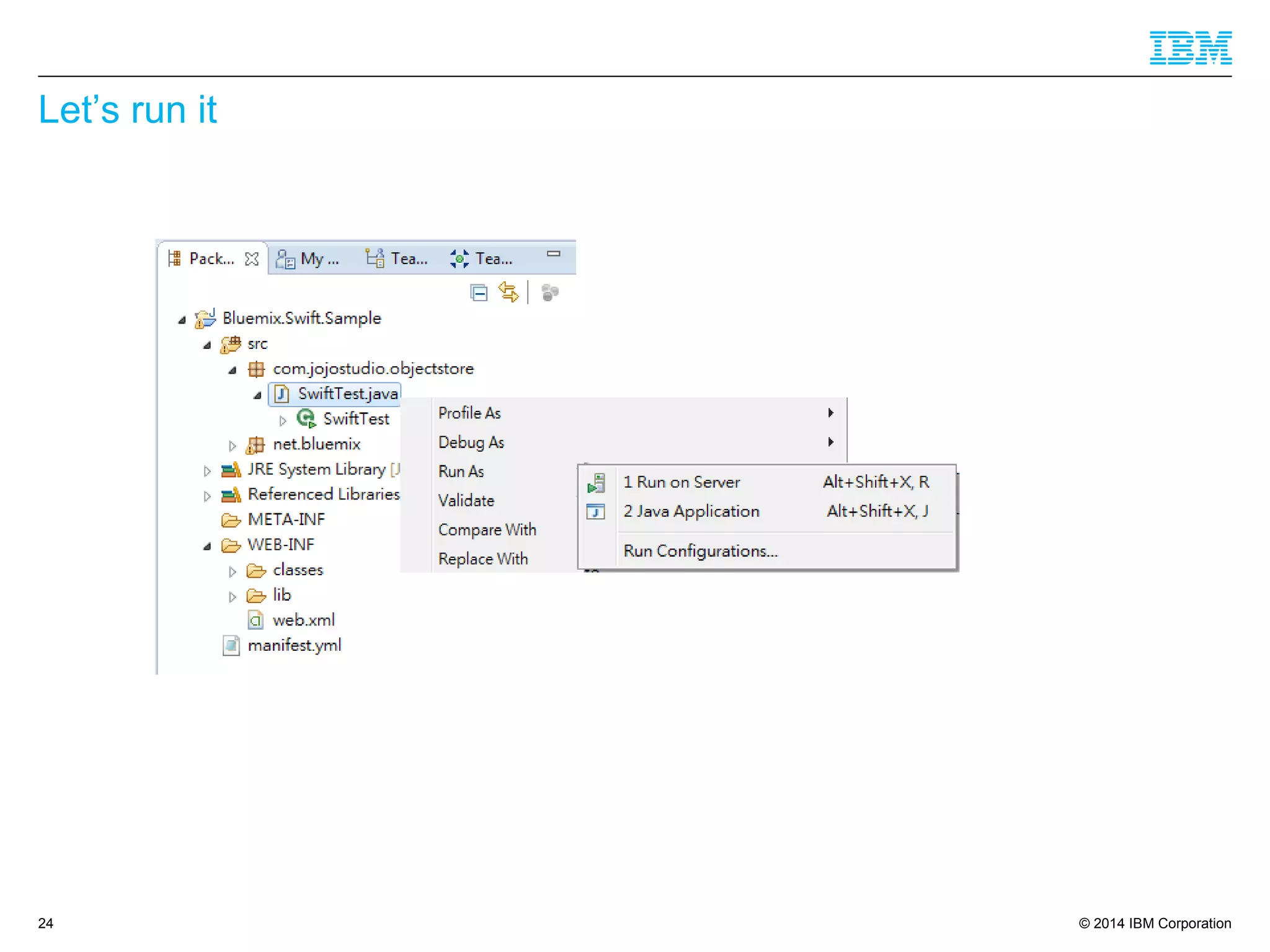Viewport: 1270px width, 952px height.
Task: Collapse the WEB-INF folder
Action: (207, 547)
